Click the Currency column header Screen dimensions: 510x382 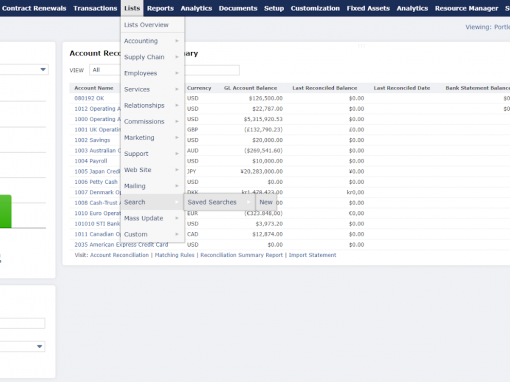click(x=199, y=88)
